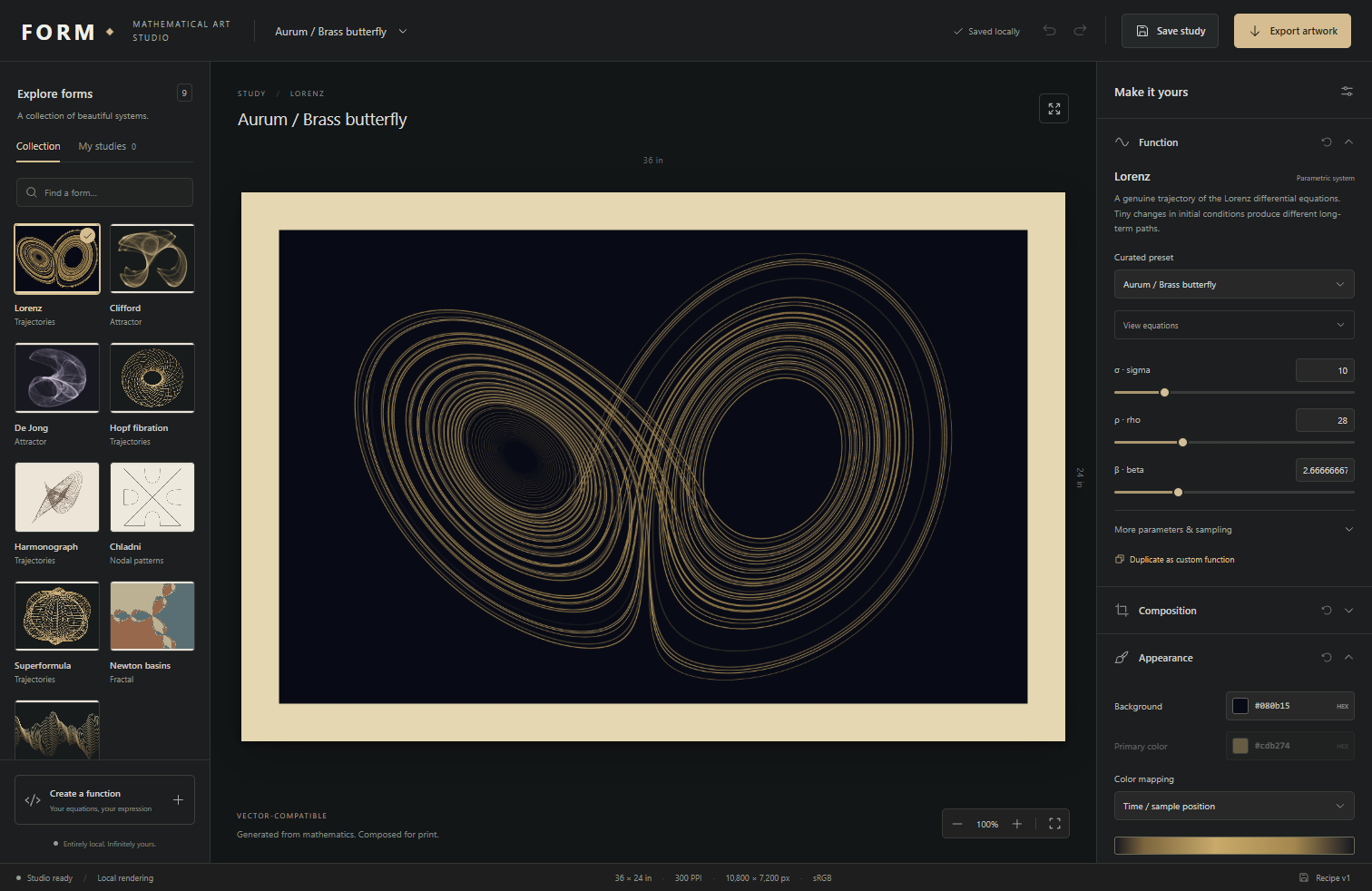Reset the Function section
This screenshot has width=1372, height=891.
(1327, 142)
